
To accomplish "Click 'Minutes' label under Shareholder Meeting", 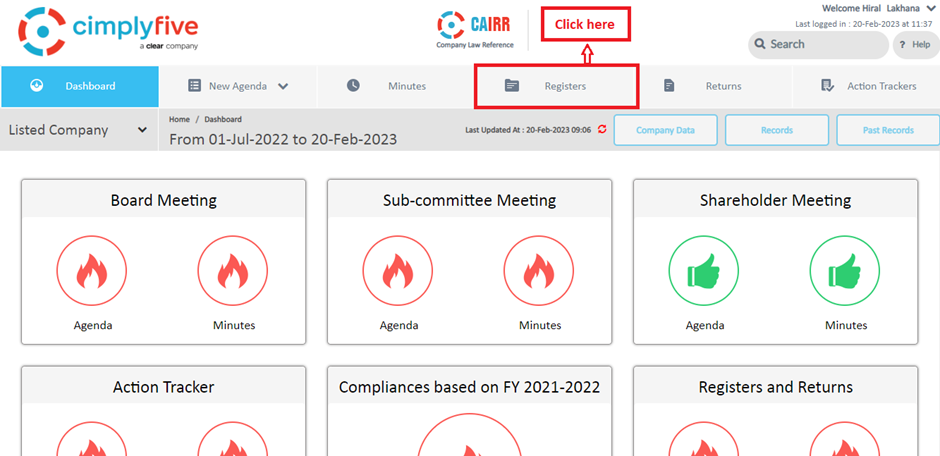I will coord(846,325).
